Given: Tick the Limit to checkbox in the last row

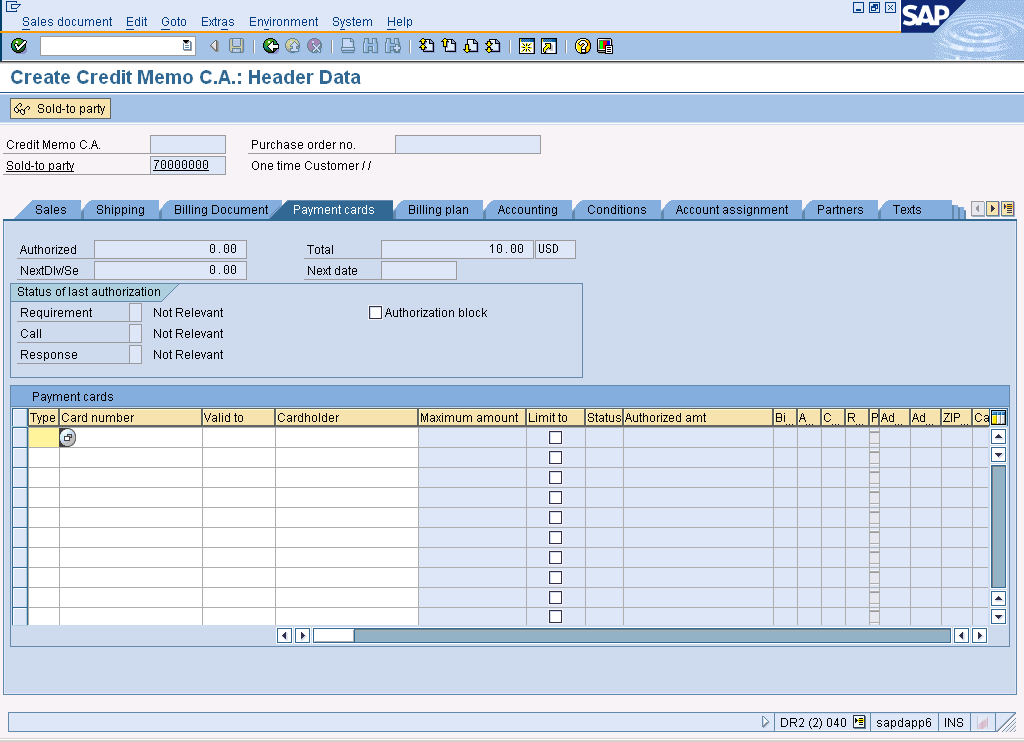Looking at the screenshot, I should tap(555, 617).
